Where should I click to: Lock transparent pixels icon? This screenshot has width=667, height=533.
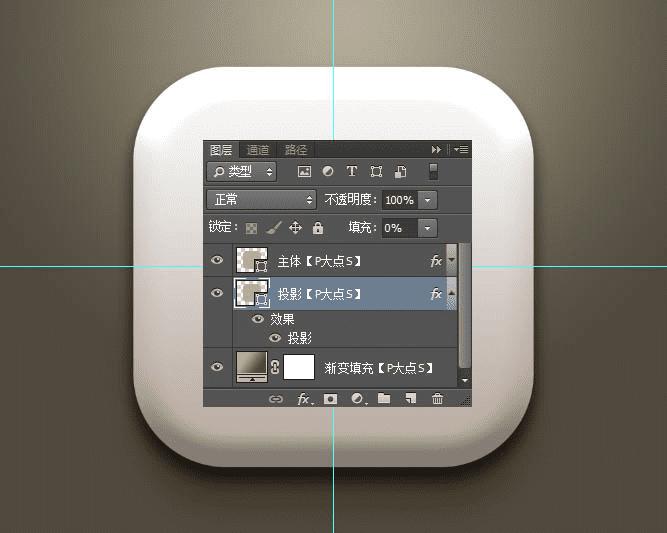point(251,228)
